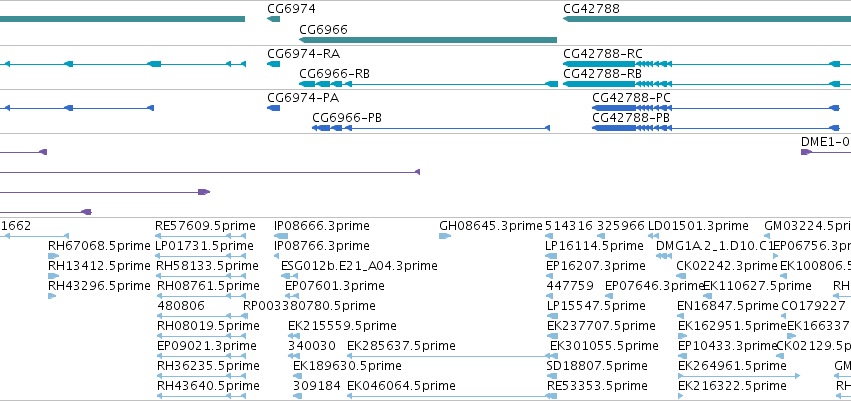Click the EK162951.5prime EST label
Screen dimensions: 851x401
click(x=732, y=326)
